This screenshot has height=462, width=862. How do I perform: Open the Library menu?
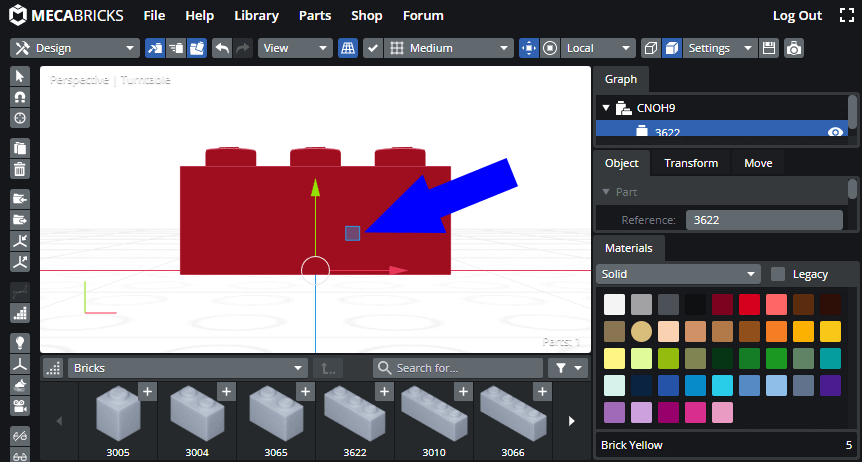point(256,16)
